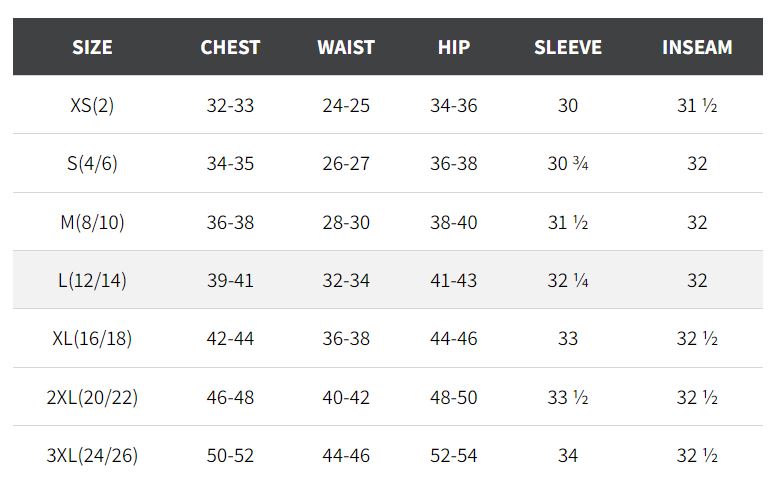Click the SIZE column header
Viewport: 772px width, 488px height.
coord(92,47)
